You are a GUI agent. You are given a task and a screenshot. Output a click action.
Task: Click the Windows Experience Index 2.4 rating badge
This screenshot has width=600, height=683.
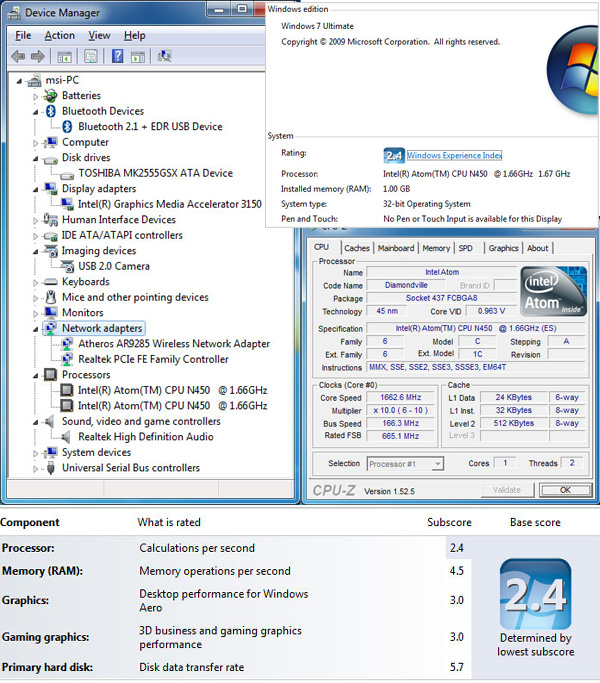click(394, 156)
